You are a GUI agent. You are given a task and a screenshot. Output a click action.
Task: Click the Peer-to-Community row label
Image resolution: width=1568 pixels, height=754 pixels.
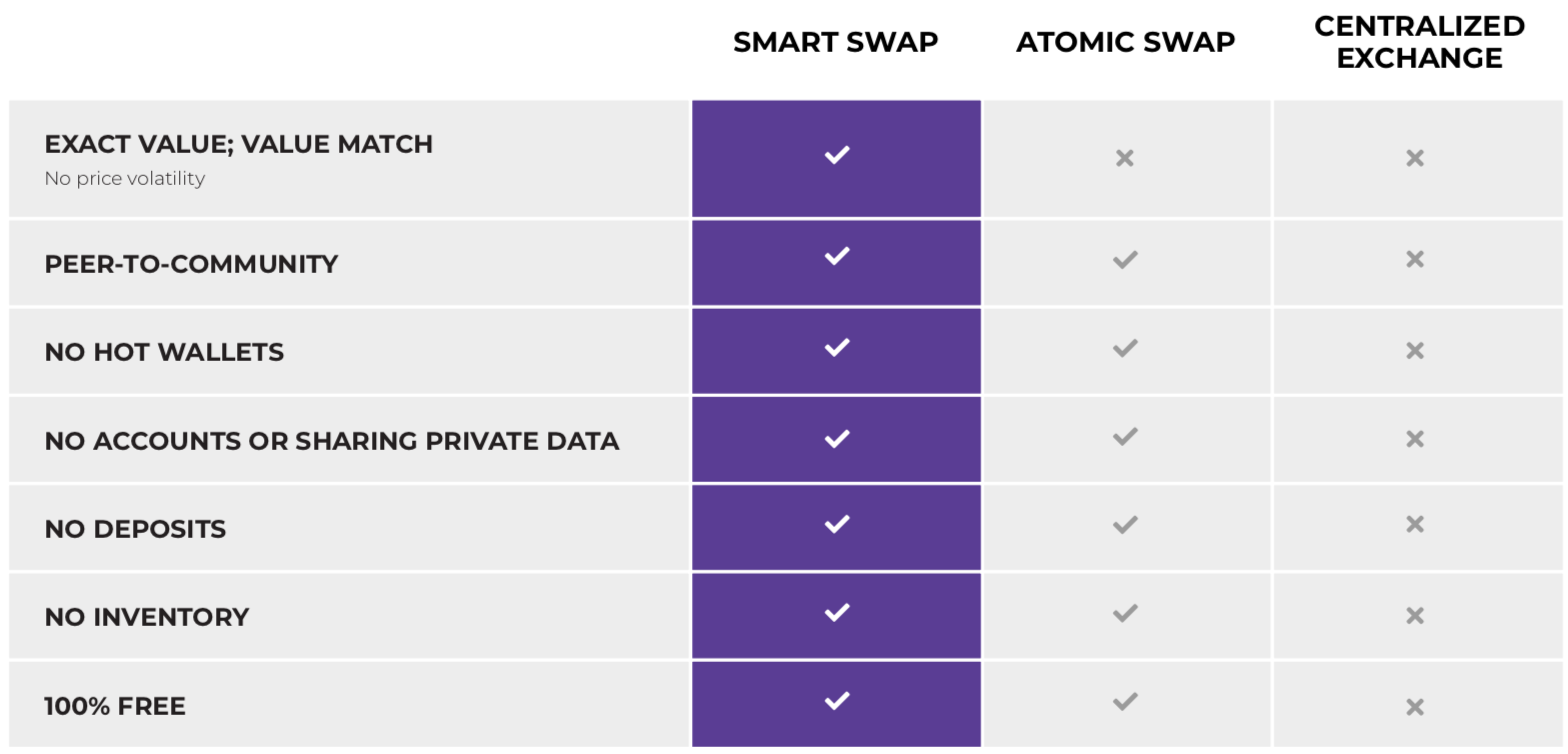point(191,264)
